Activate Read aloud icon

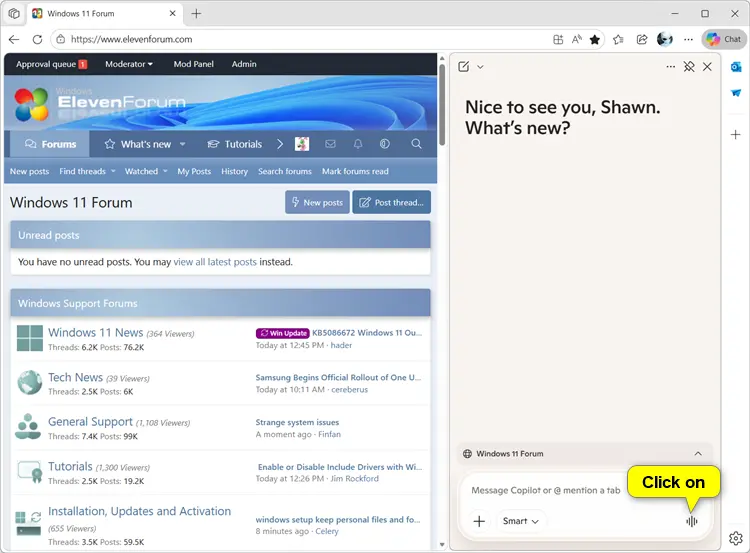pyautogui.click(x=577, y=39)
